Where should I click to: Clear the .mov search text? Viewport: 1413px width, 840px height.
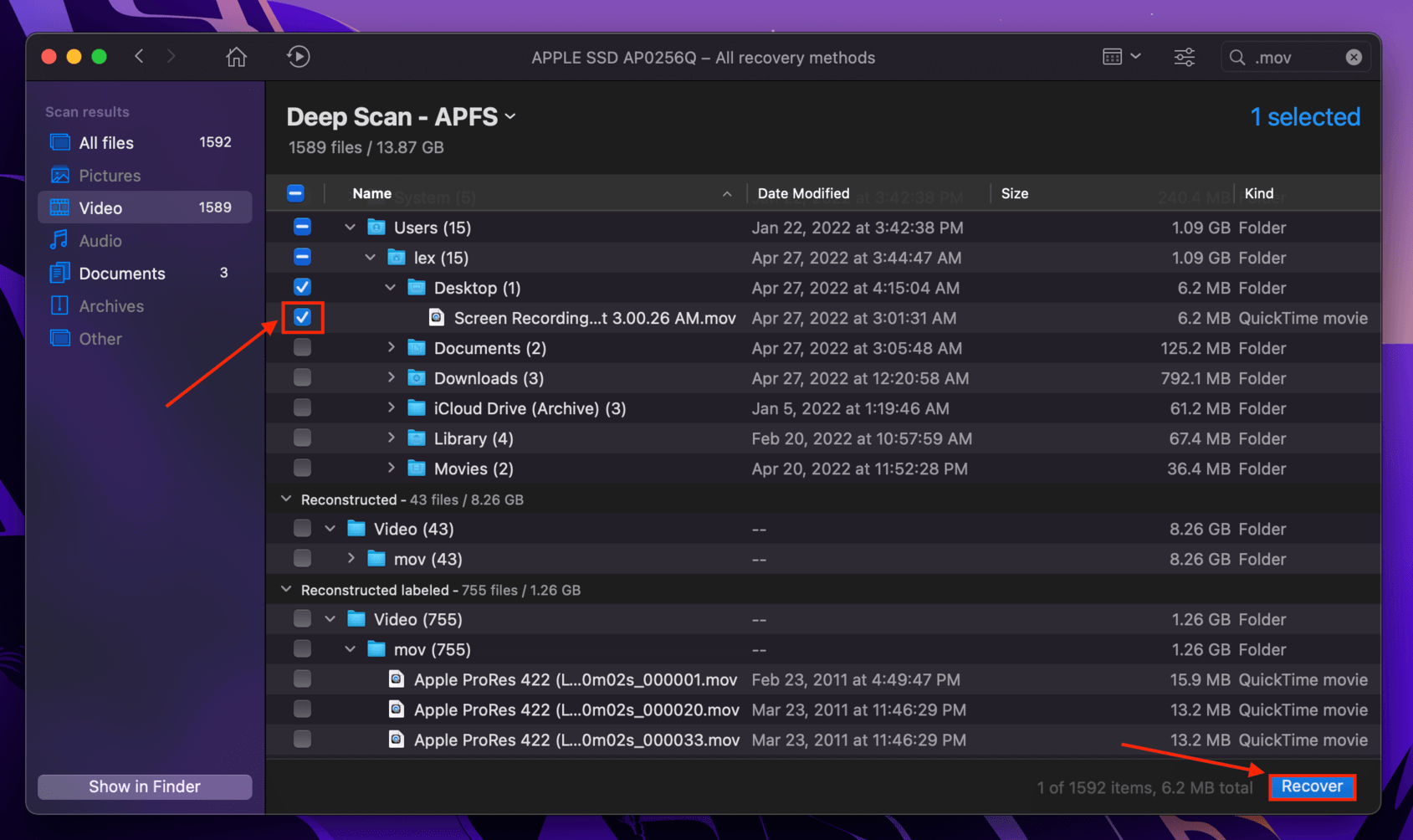[1354, 57]
